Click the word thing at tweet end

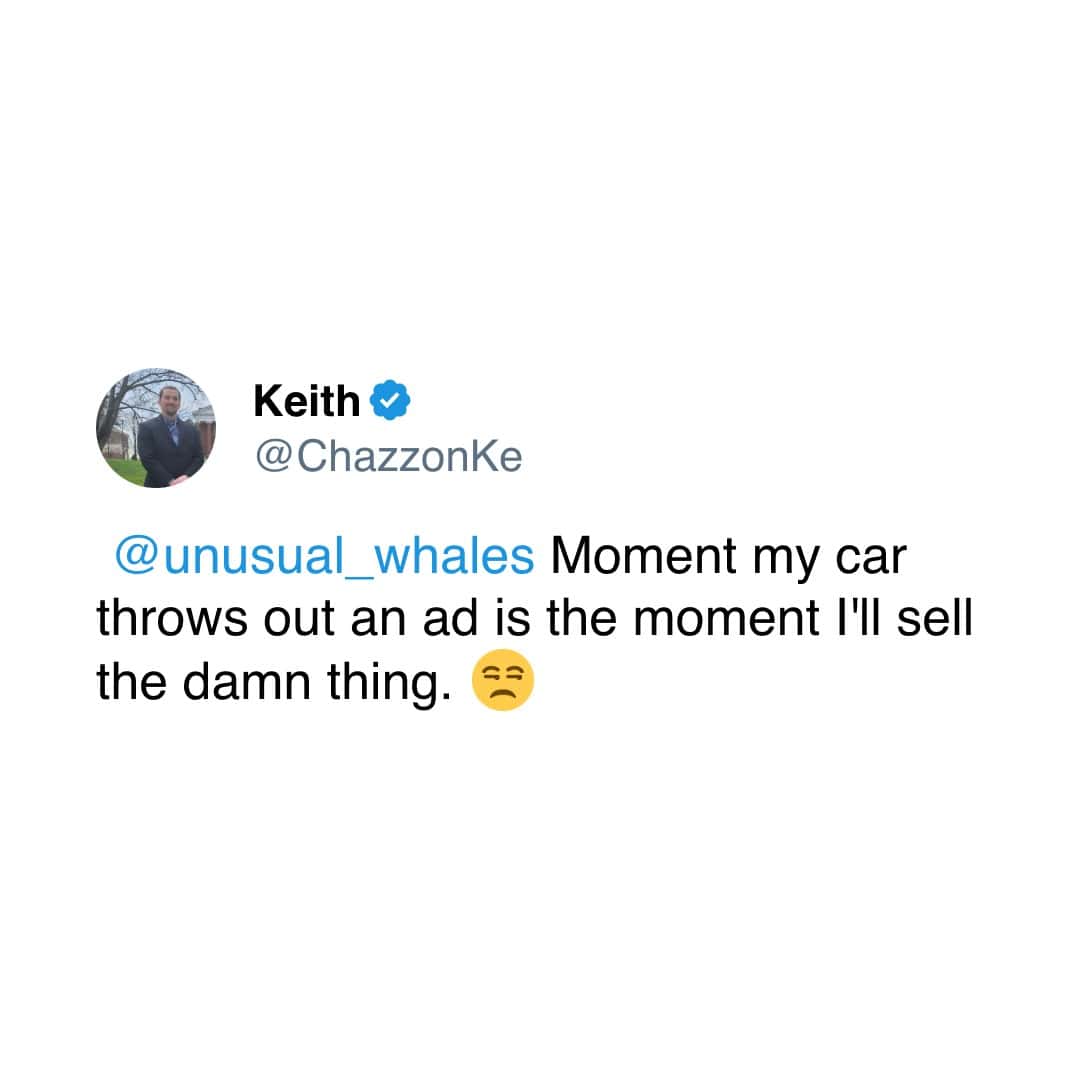[x=389, y=685]
